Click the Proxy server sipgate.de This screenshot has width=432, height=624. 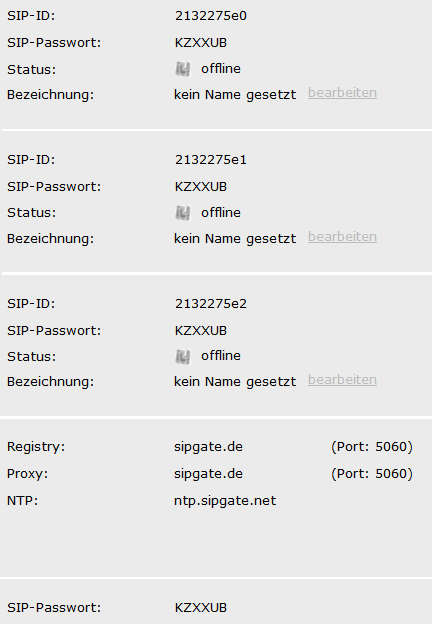pos(208,474)
